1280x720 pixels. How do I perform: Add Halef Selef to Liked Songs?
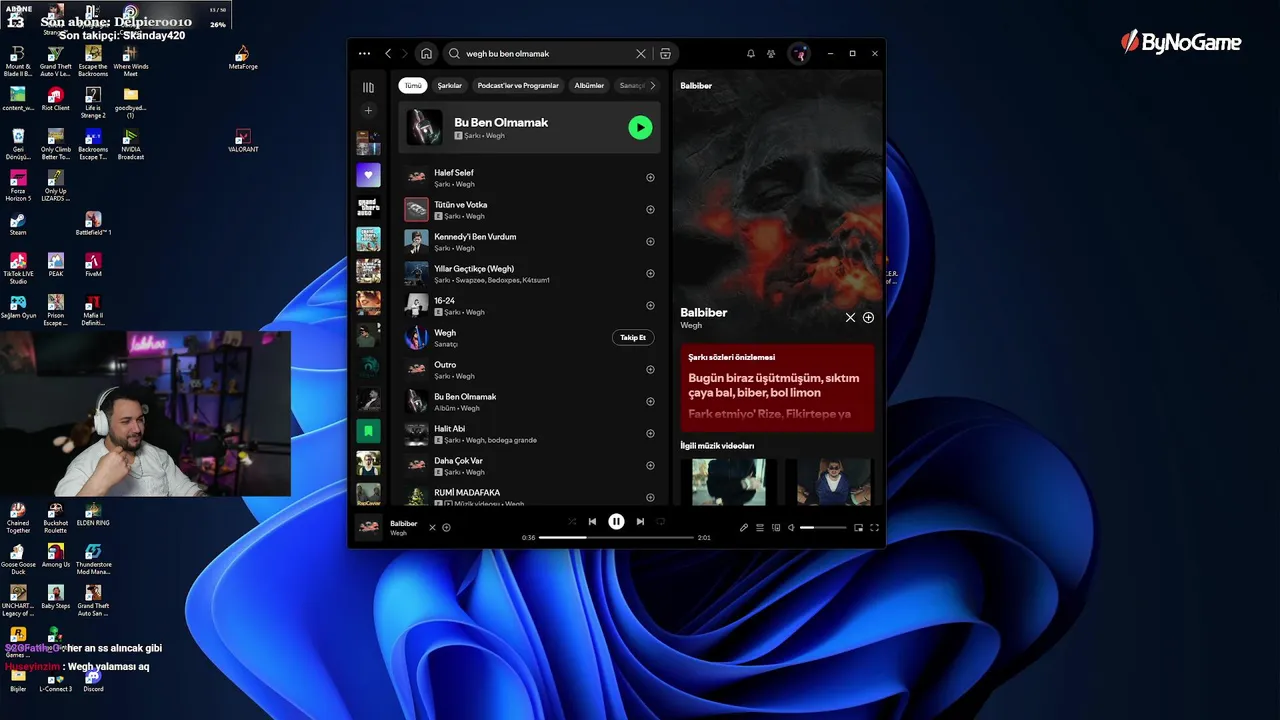[x=650, y=178]
